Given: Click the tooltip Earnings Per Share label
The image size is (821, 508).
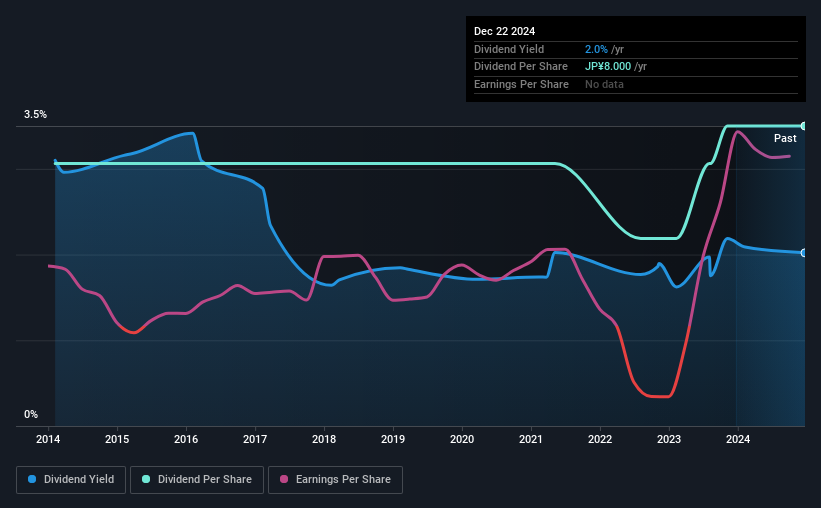Looking at the screenshot, I should point(521,84).
